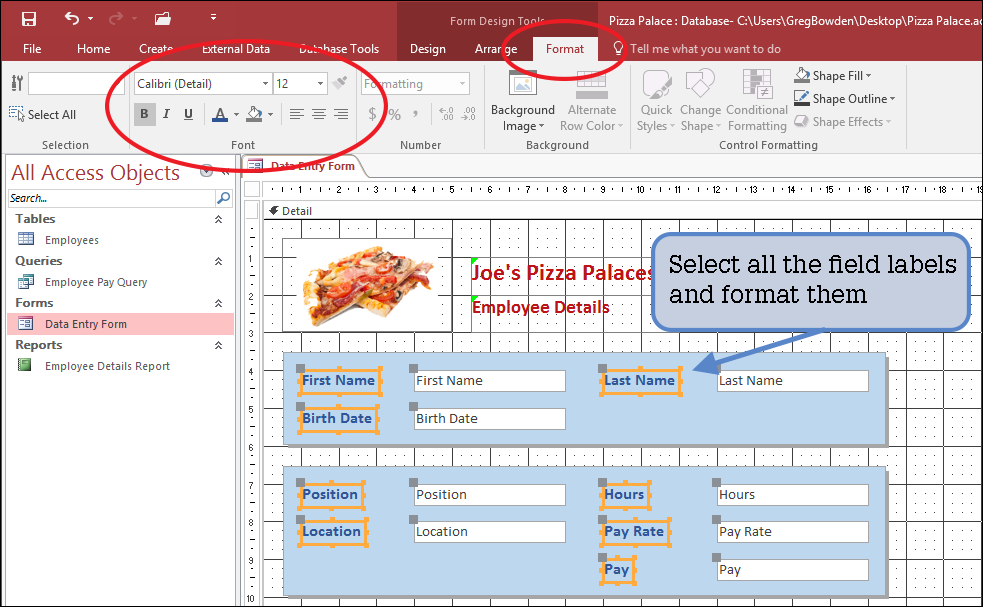Apply comma number format icon
The image size is (983, 607).
point(416,113)
